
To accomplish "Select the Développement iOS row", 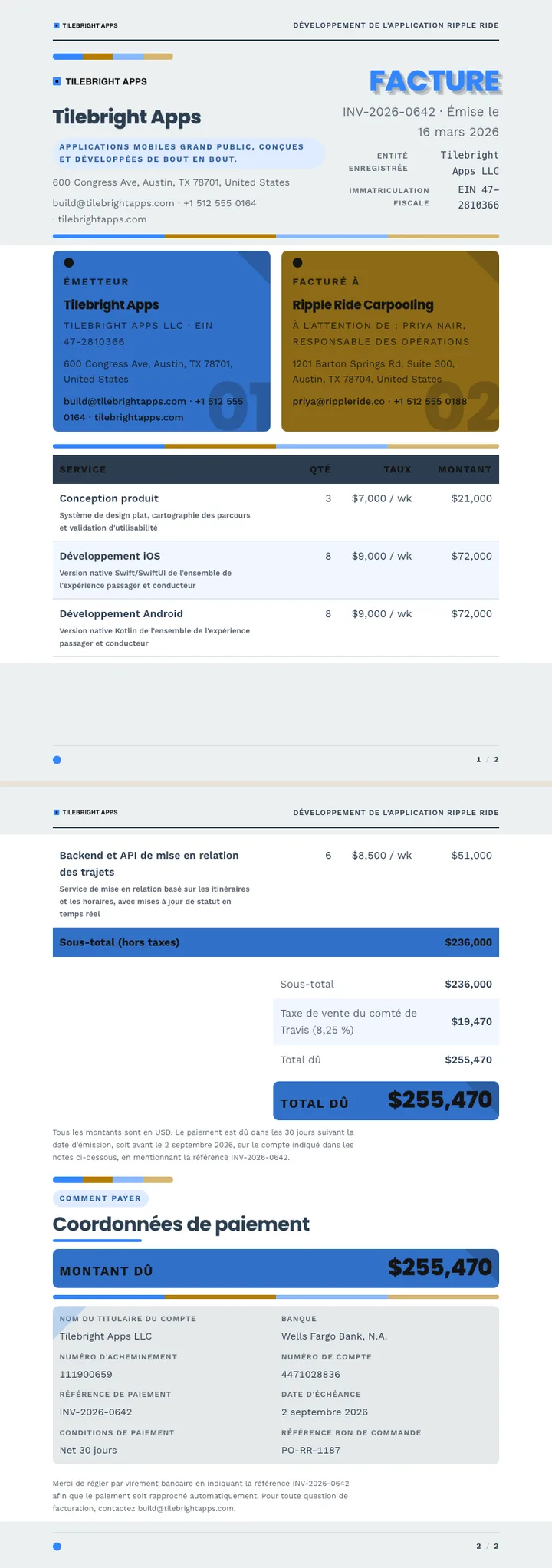I will 276,570.
